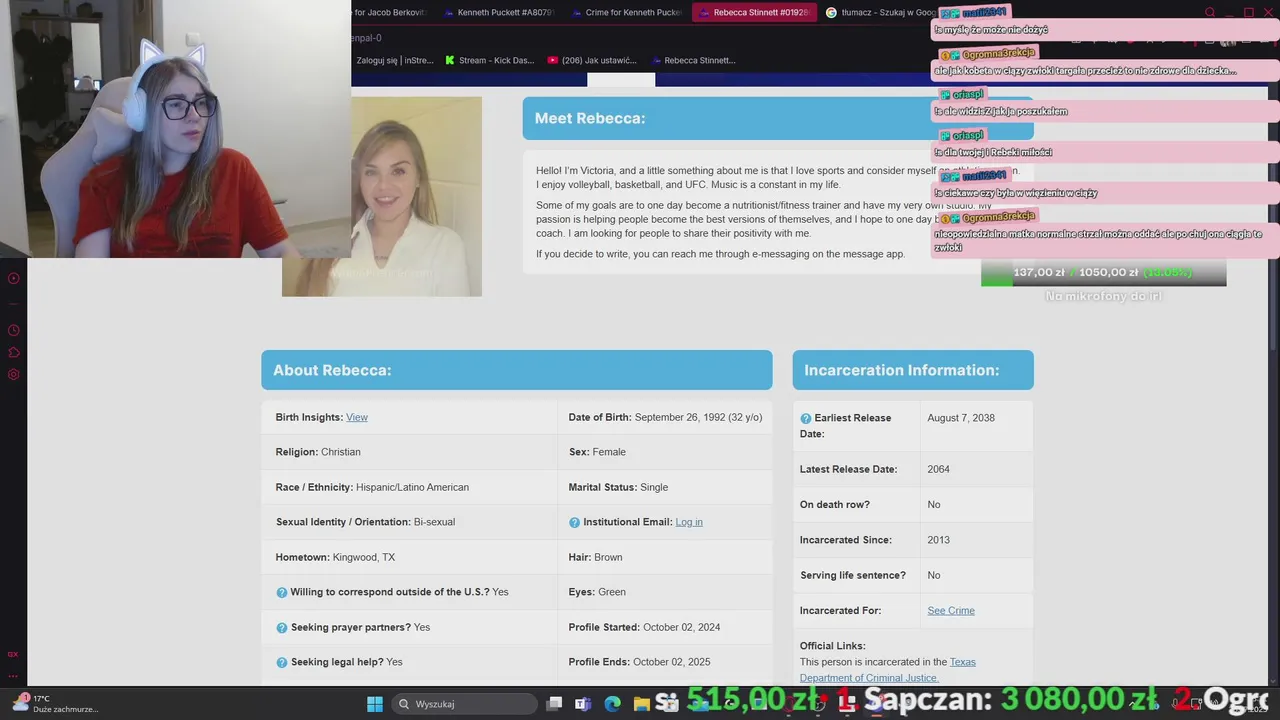Click the Eyes: Green row

(665, 592)
